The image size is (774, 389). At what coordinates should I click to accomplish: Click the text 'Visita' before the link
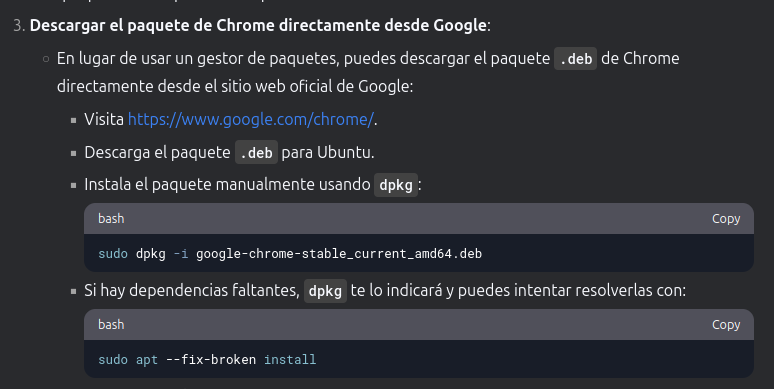tap(104, 119)
